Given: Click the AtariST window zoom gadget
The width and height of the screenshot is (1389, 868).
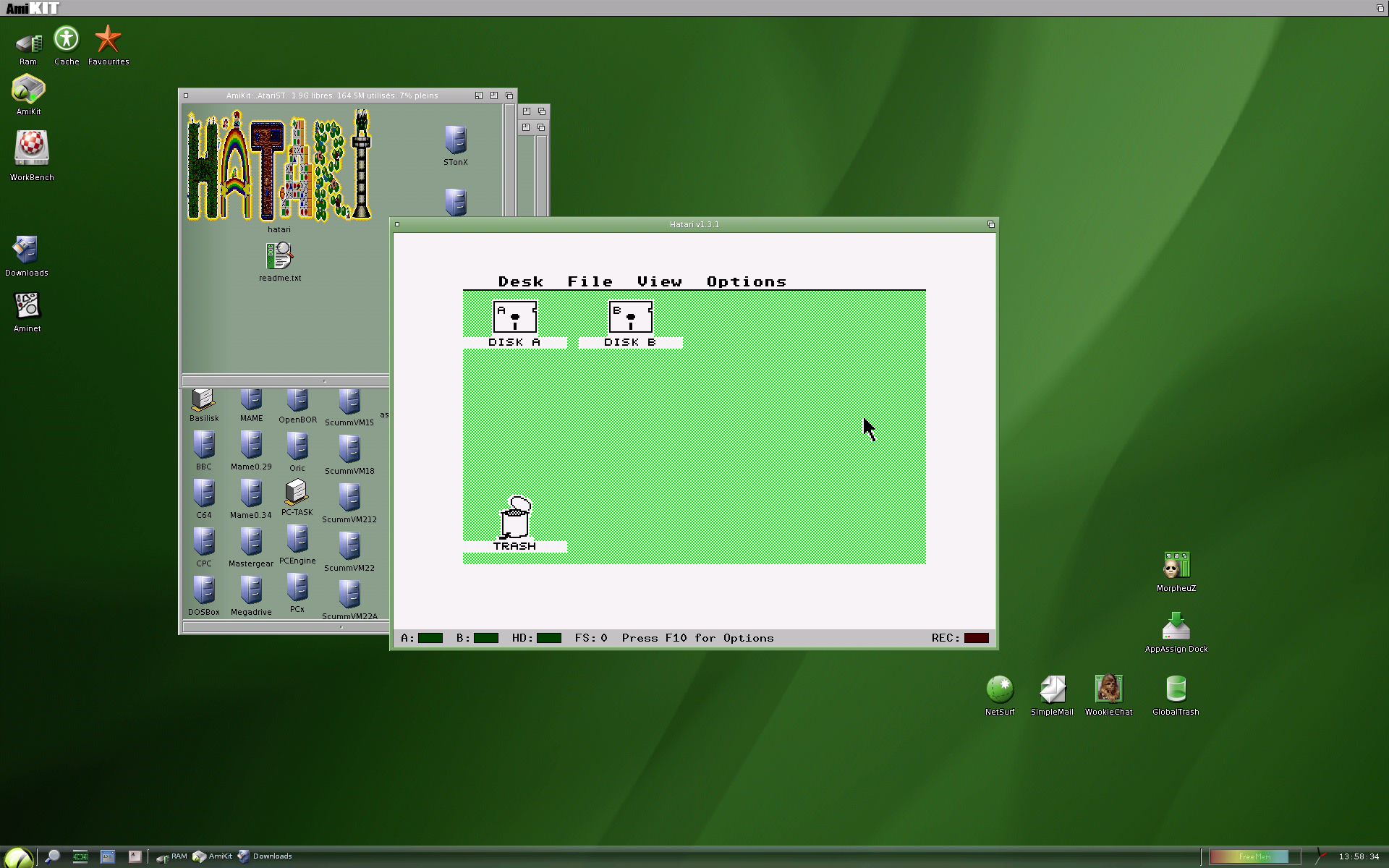Looking at the screenshot, I should (494, 95).
